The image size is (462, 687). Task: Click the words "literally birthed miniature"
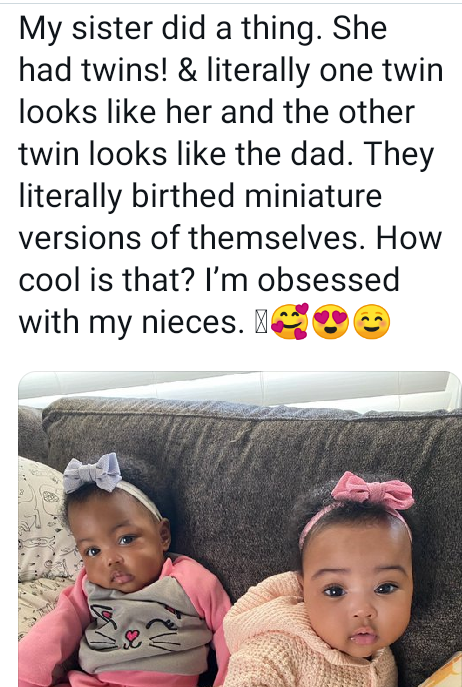click(200, 196)
